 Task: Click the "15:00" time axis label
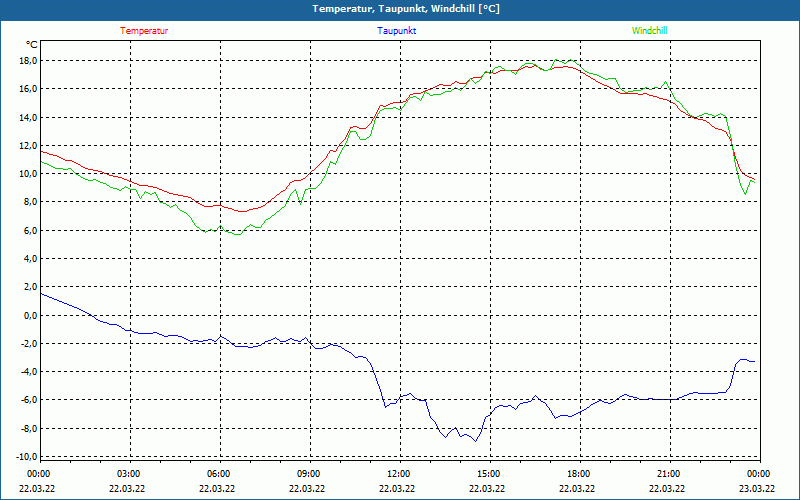(x=487, y=474)
